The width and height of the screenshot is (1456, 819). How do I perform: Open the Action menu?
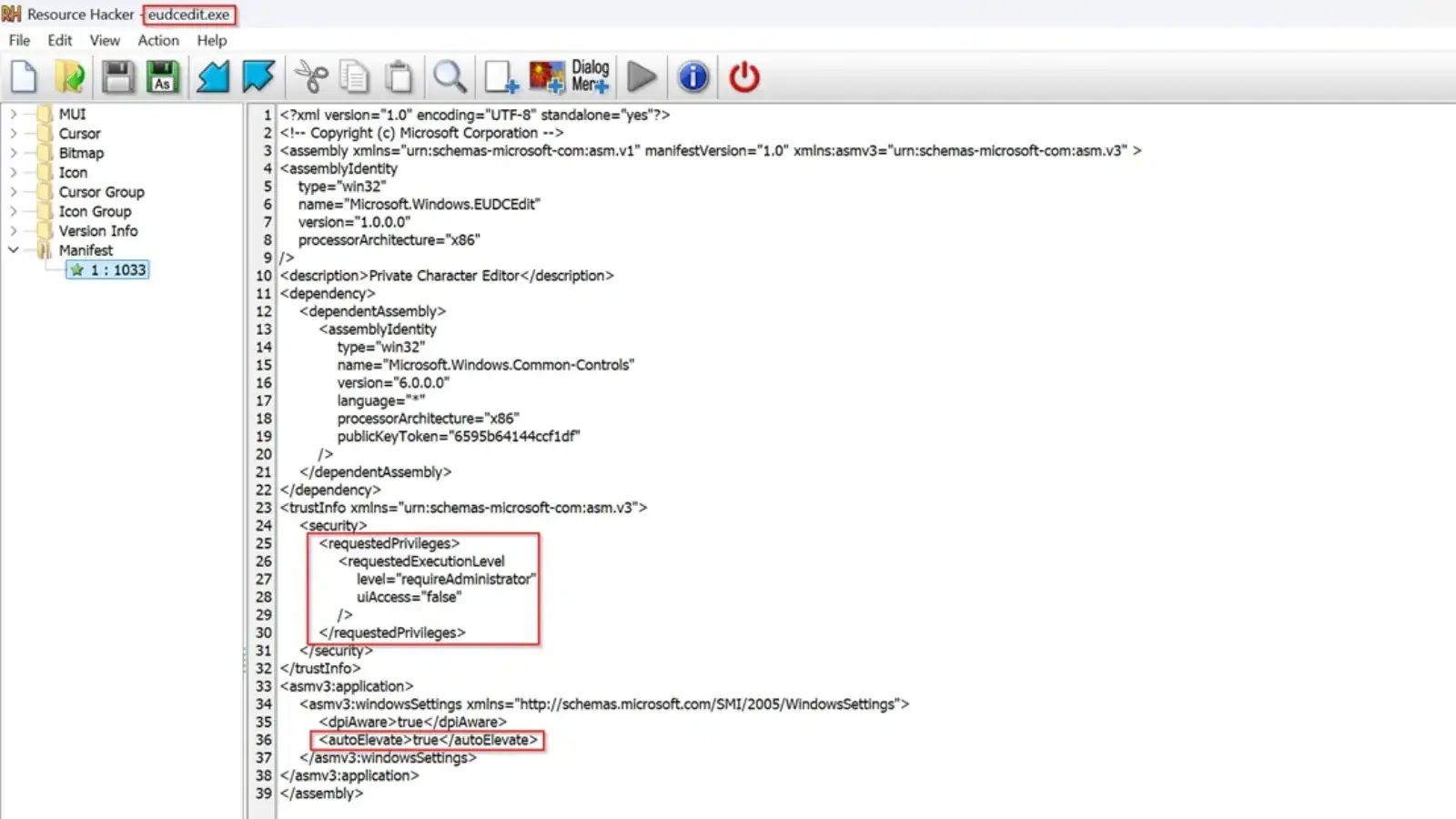157,40
